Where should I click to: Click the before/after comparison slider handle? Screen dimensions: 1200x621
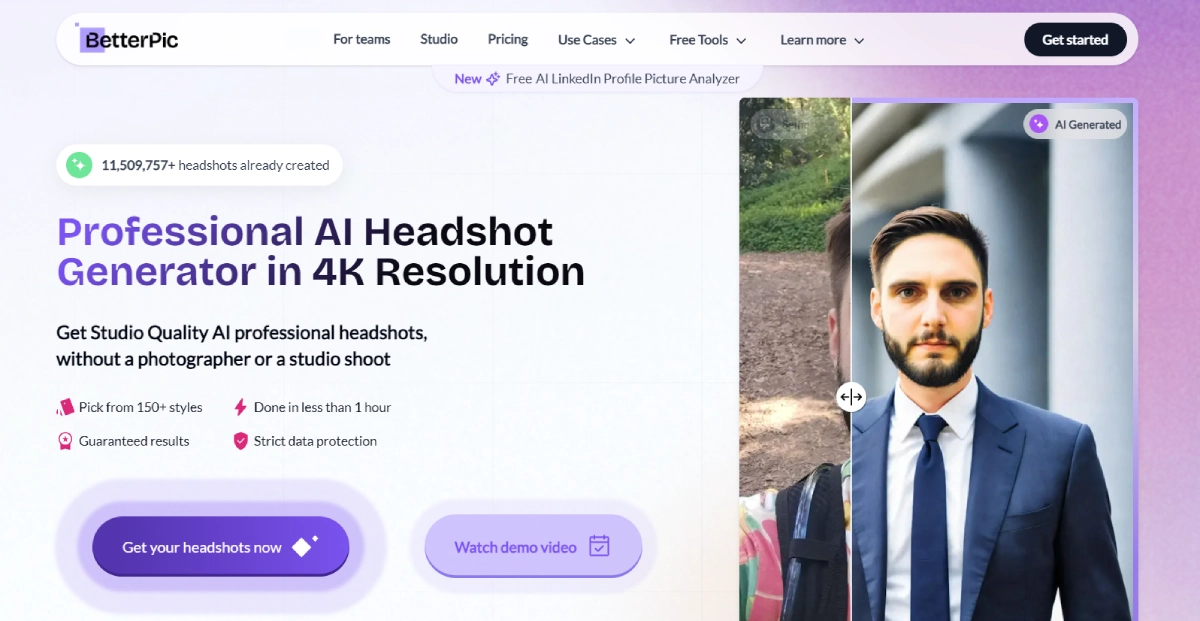click(851, 397)
